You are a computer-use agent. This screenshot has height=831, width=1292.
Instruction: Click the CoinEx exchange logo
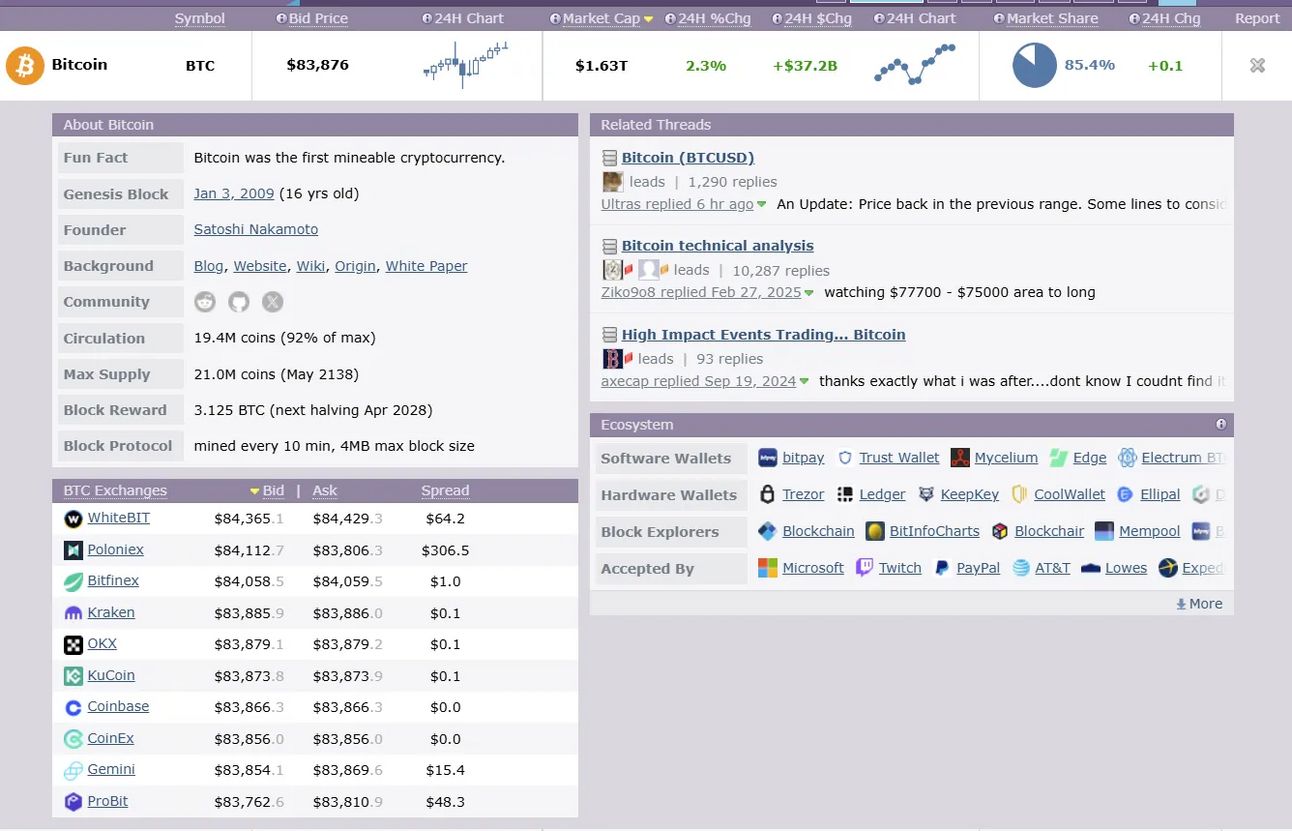[73, 739]
